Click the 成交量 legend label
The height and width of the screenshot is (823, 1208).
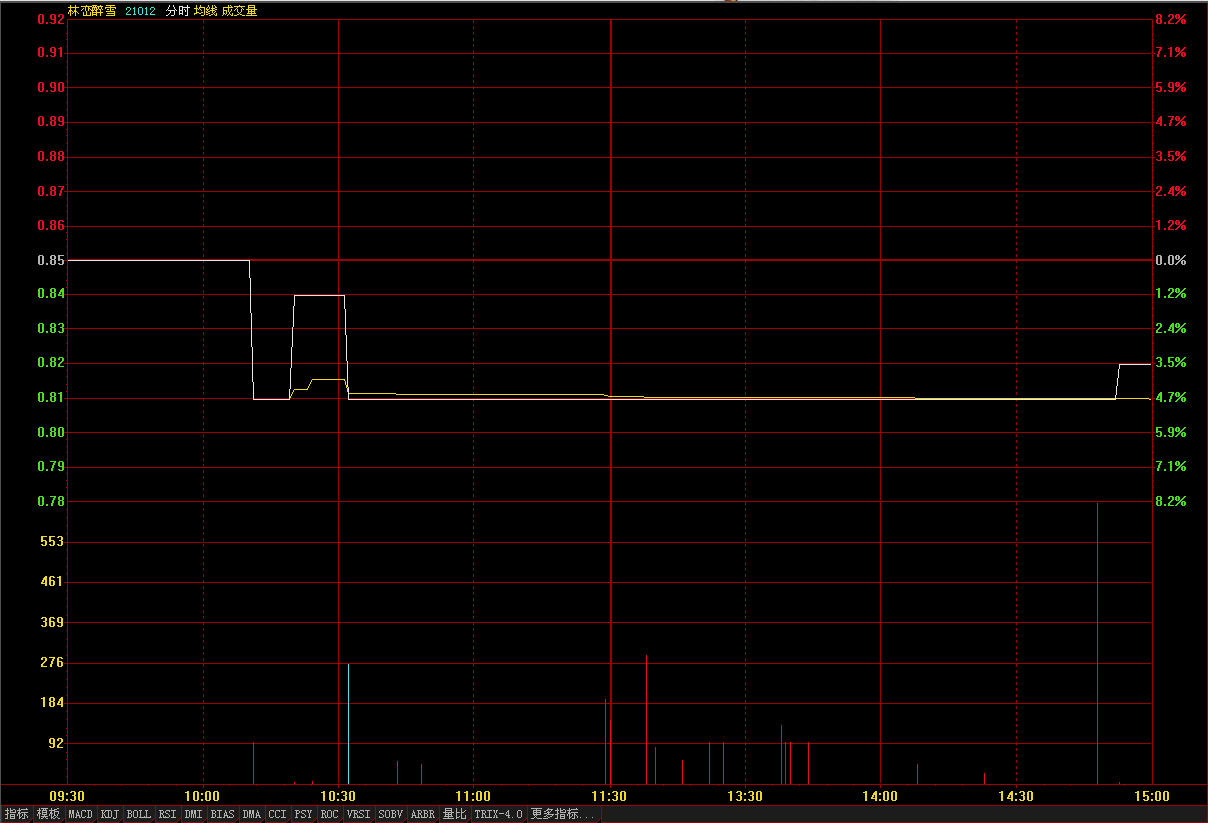[239, 10]
